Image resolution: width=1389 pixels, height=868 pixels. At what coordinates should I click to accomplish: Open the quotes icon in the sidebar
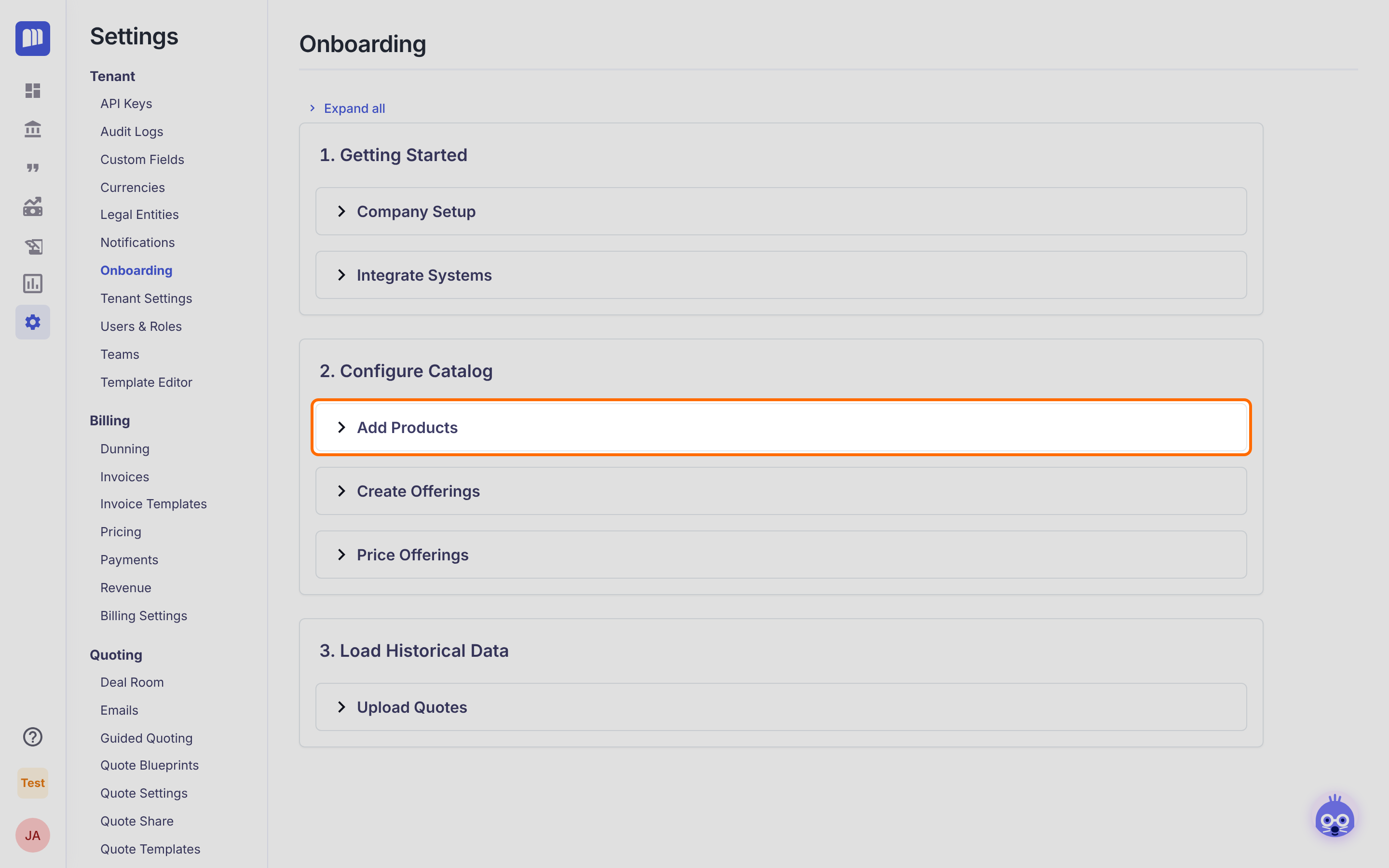pos(33,168)
